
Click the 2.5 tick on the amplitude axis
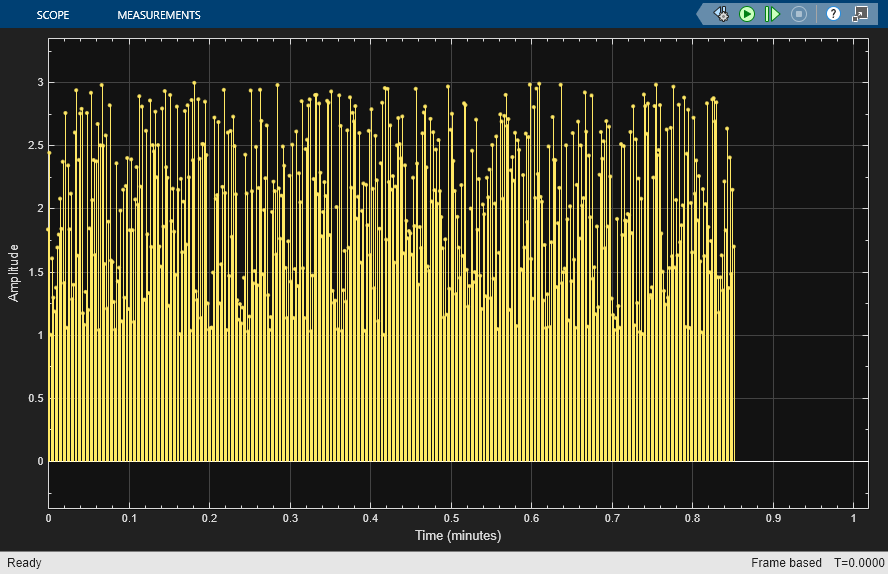(36, 145)
